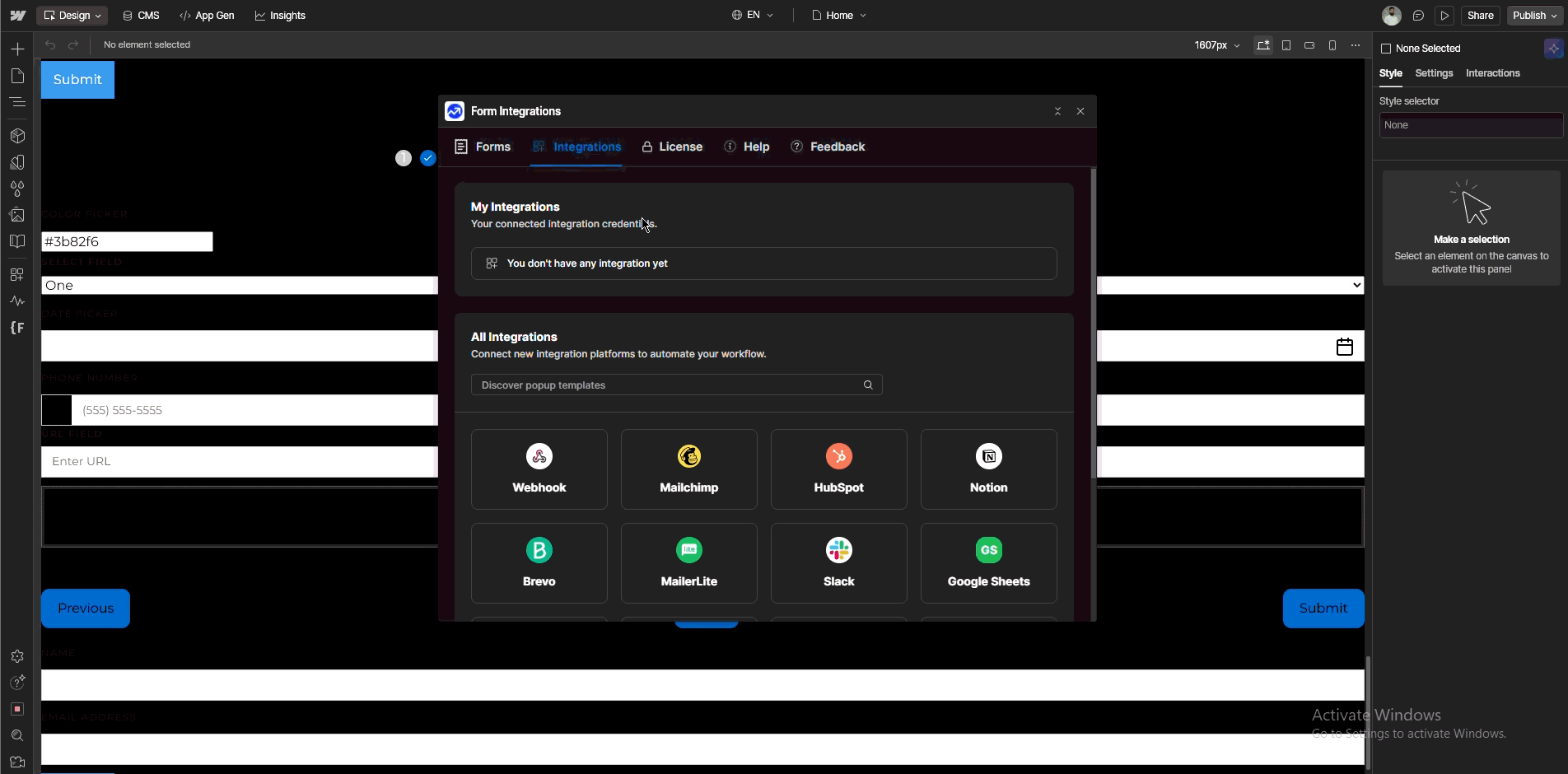Expand the Design mode dropdown
The image size is (1568, 774).
click(x=72, y=16)
